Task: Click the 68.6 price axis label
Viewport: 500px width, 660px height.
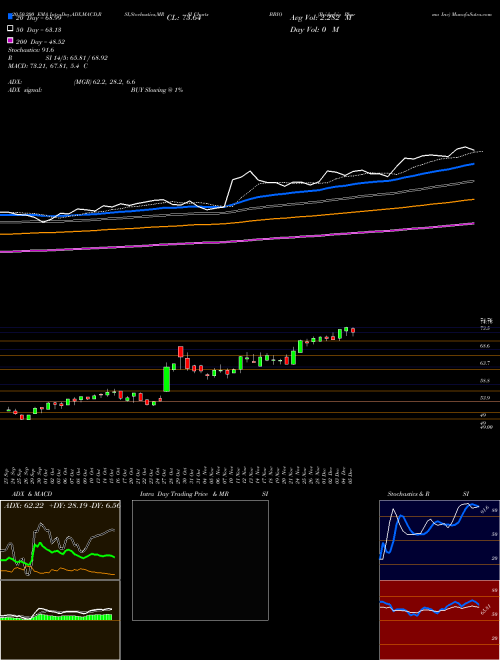Action: point(484,346)
